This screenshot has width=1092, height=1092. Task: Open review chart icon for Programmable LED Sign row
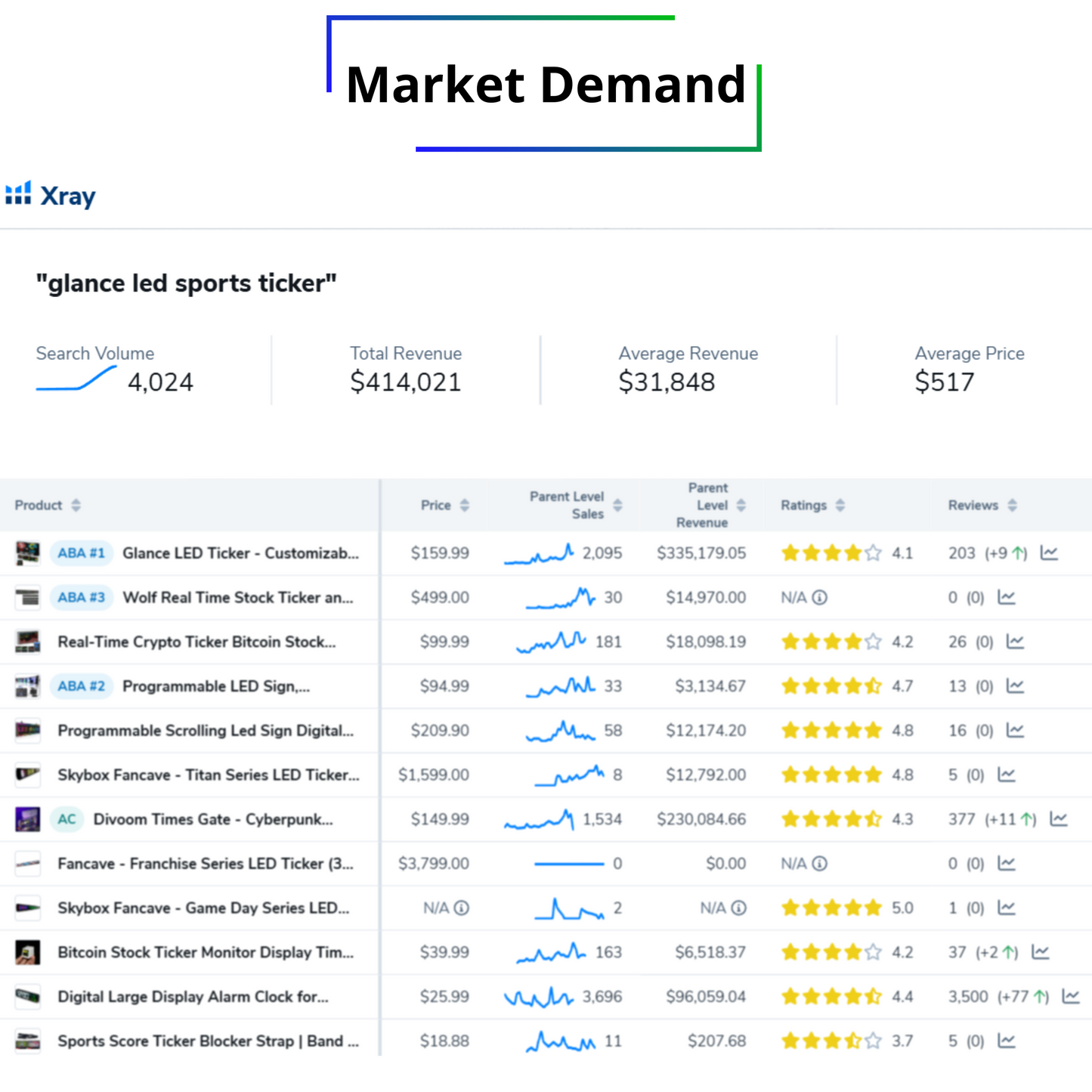coord(1015,686)
